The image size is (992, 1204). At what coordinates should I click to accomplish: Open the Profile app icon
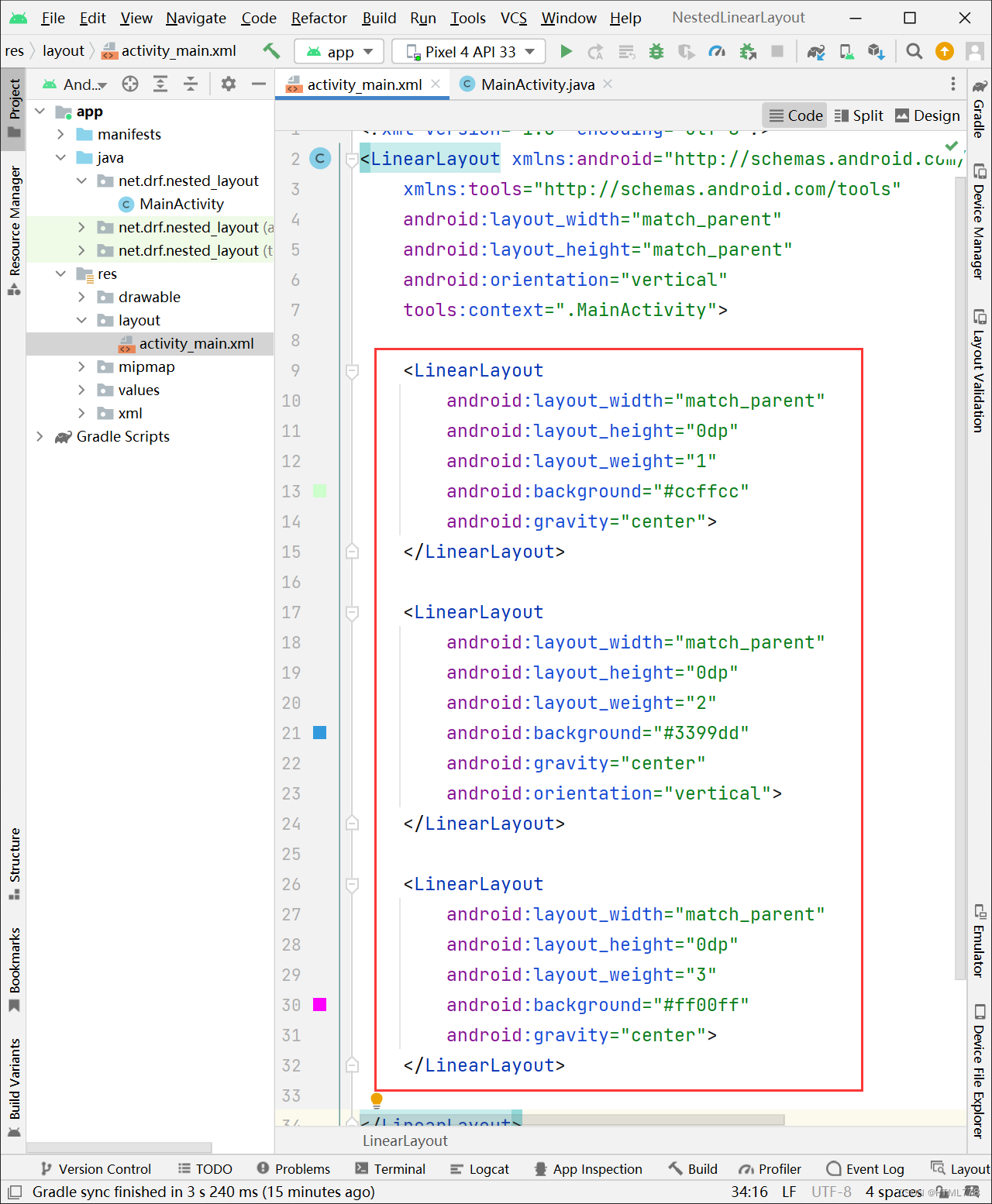click(718, 51)
